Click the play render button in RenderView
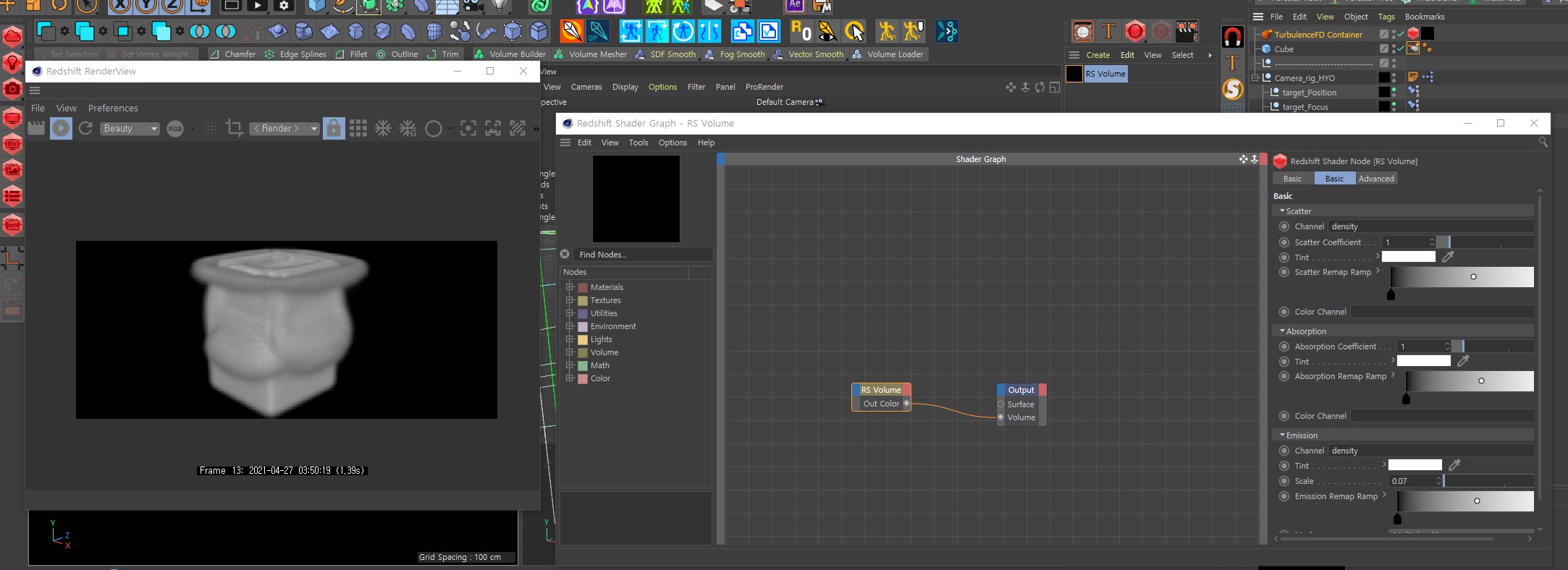This screenshot has height=570, width=1568. pos(61,128)
